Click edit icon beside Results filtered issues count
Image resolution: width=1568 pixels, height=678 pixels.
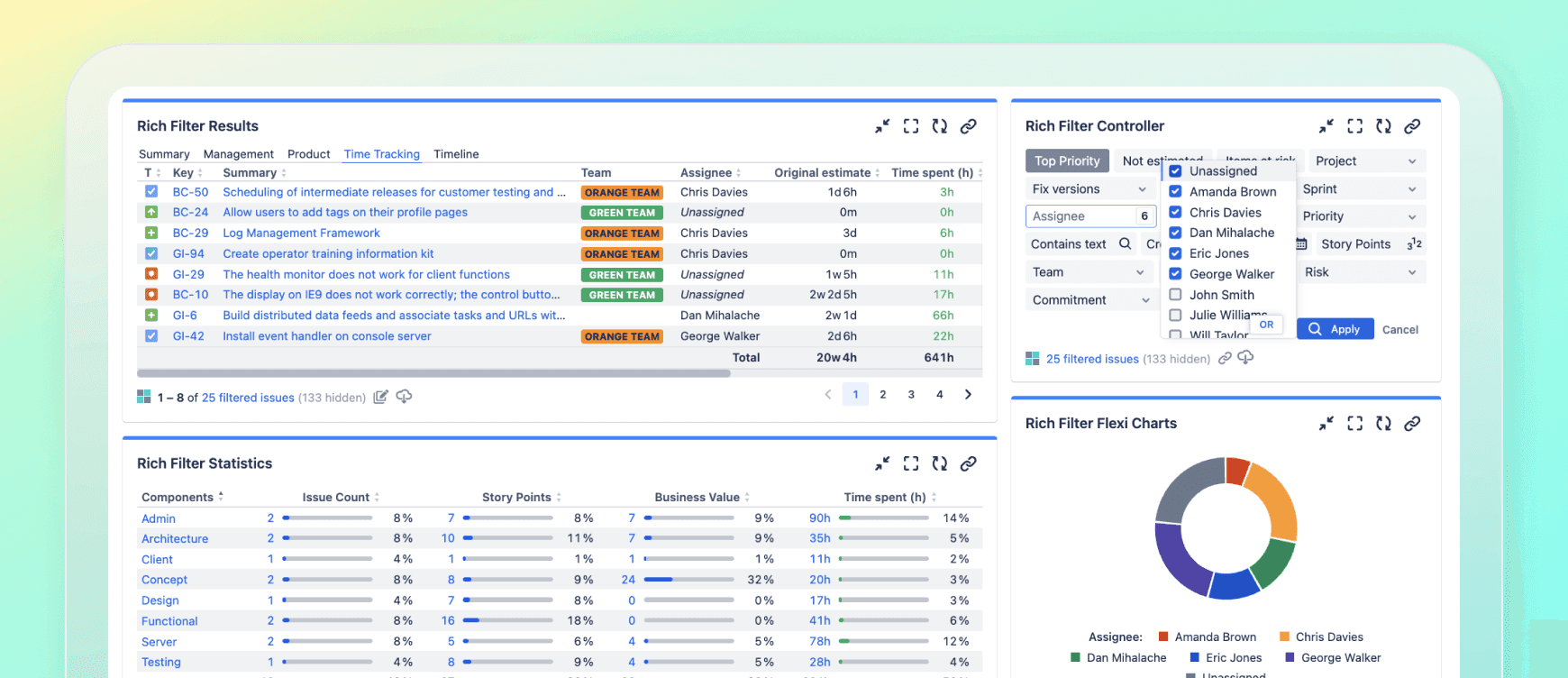pos(381,397)
